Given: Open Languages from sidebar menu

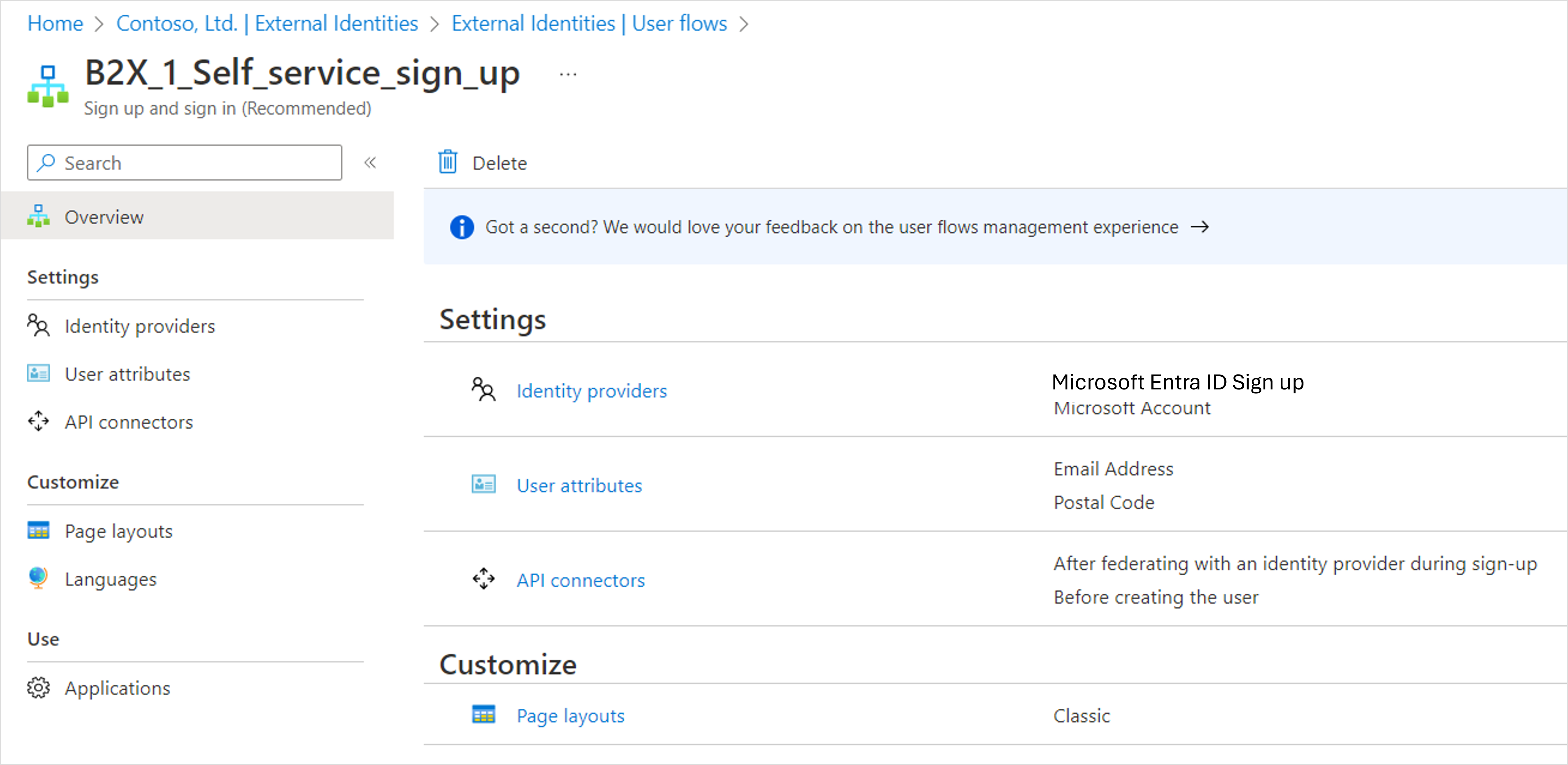Looking at the screenshot, I should coord(110,580).
